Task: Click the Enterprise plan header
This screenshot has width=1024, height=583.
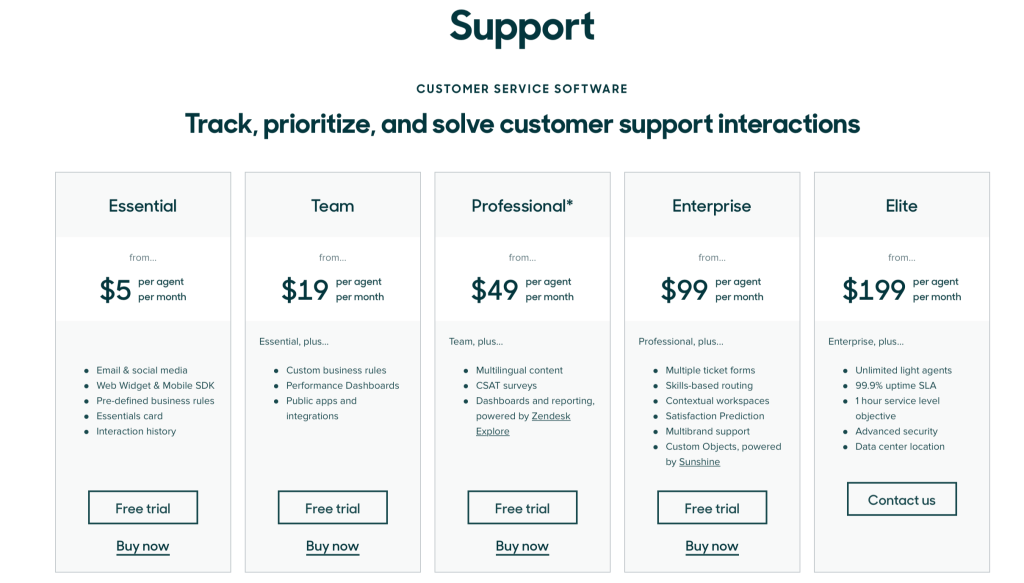Action: pos(711,205)
